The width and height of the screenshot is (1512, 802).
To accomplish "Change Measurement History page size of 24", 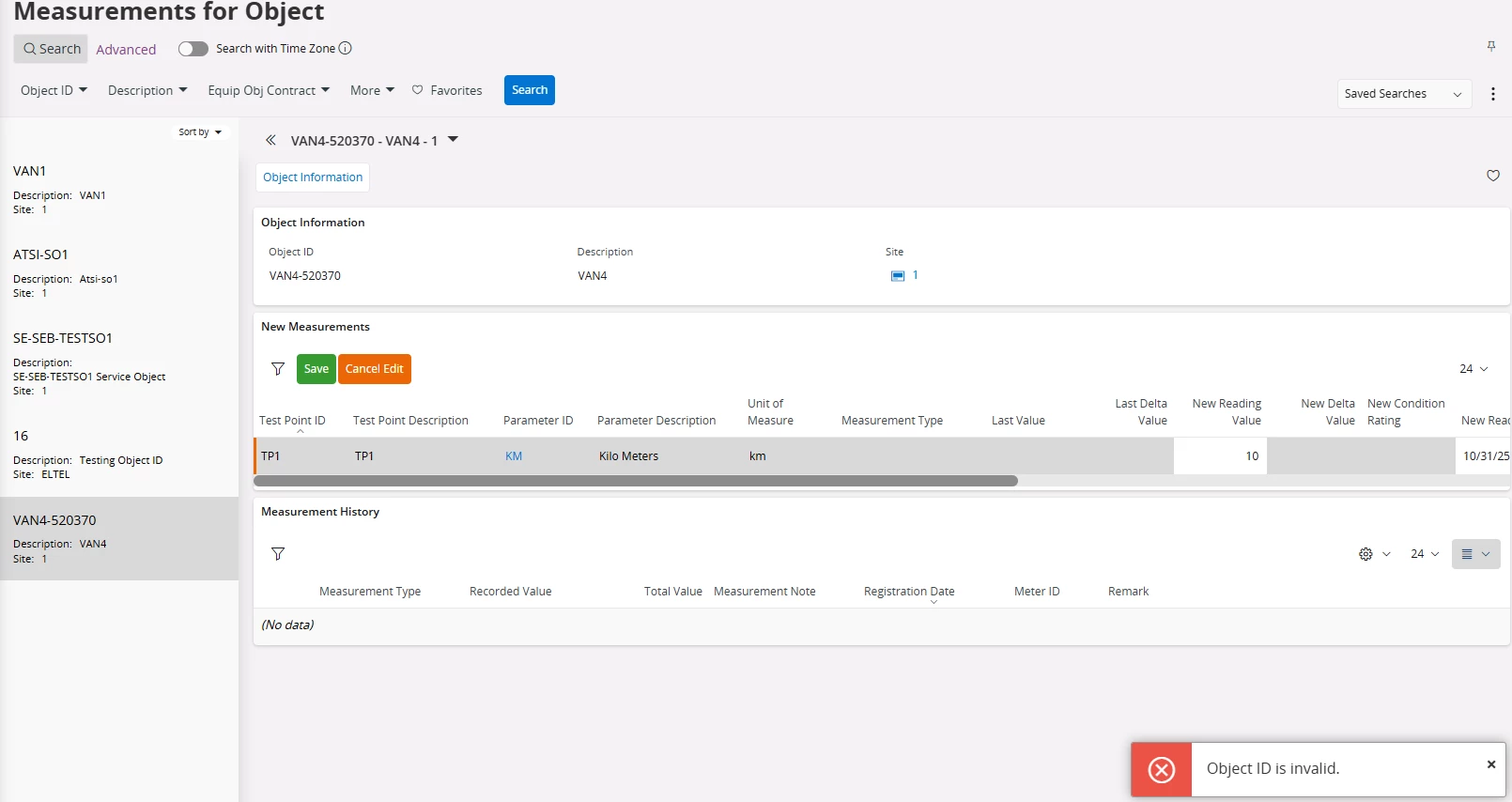I will [x=1425, y=554].
